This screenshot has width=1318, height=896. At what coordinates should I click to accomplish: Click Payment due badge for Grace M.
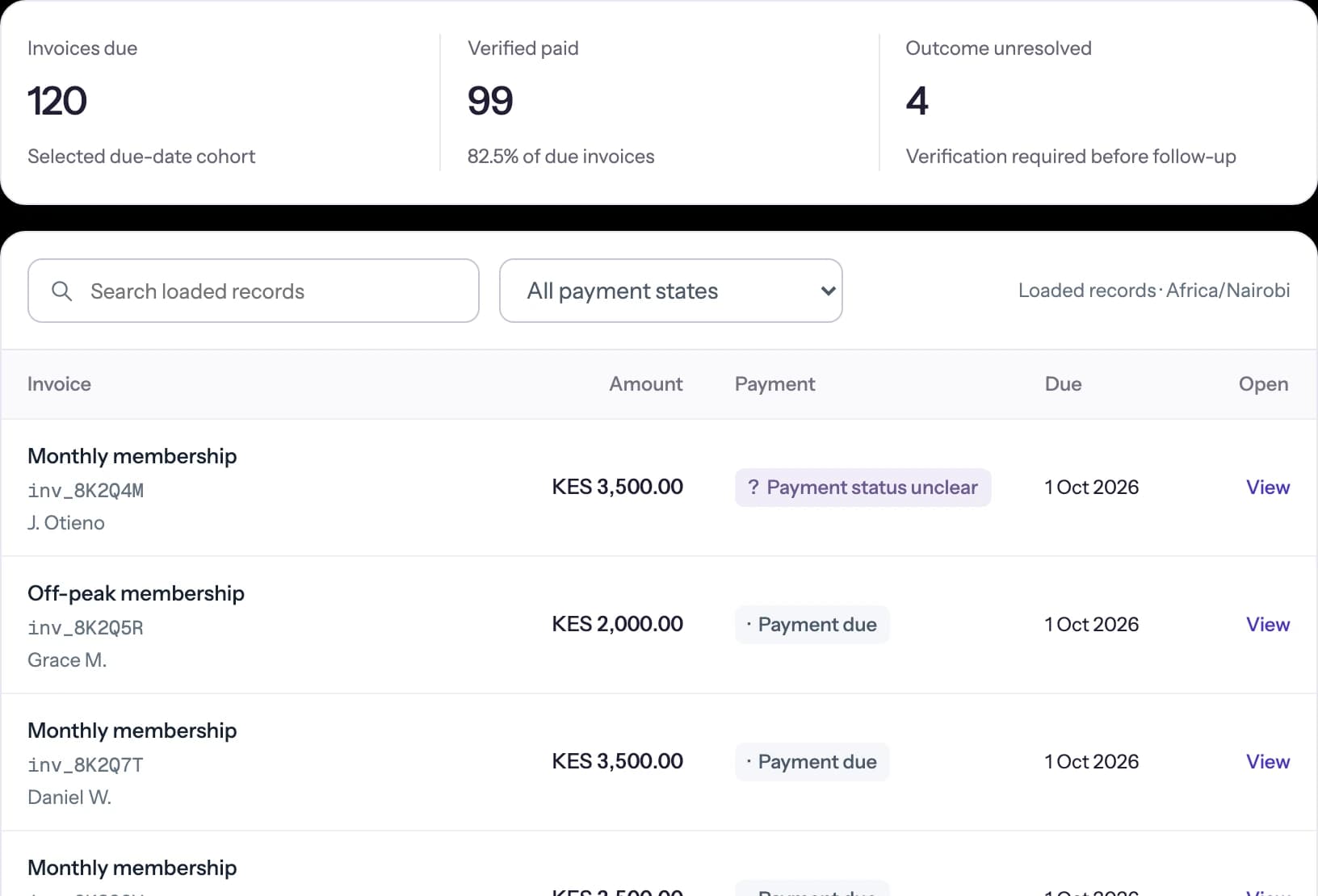(x=812, y=625)
